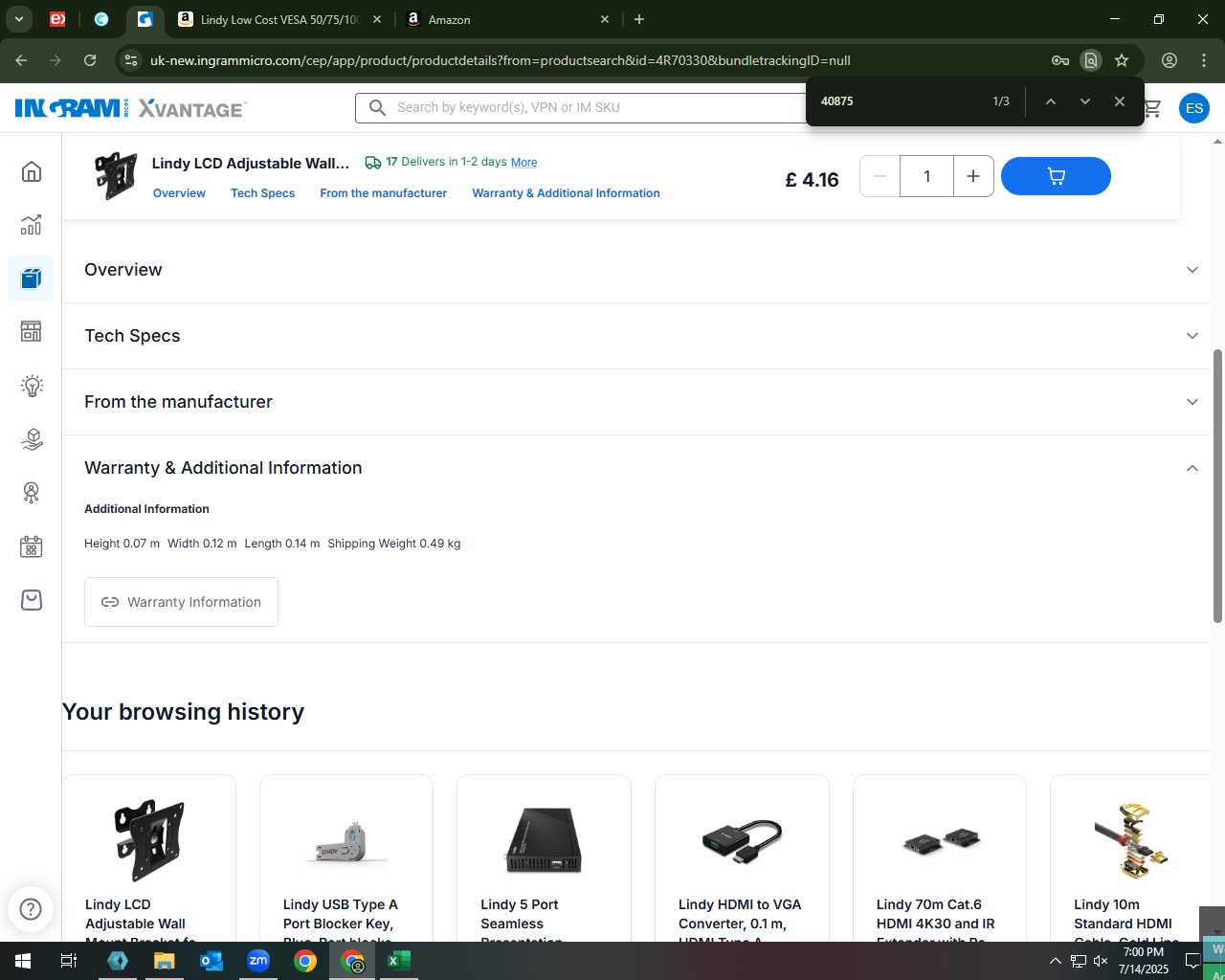Click the Ingram Micro Xvantage logo
Viewport: 1225px width, 980px height.
pyautogui.click(x=130, y=108)
